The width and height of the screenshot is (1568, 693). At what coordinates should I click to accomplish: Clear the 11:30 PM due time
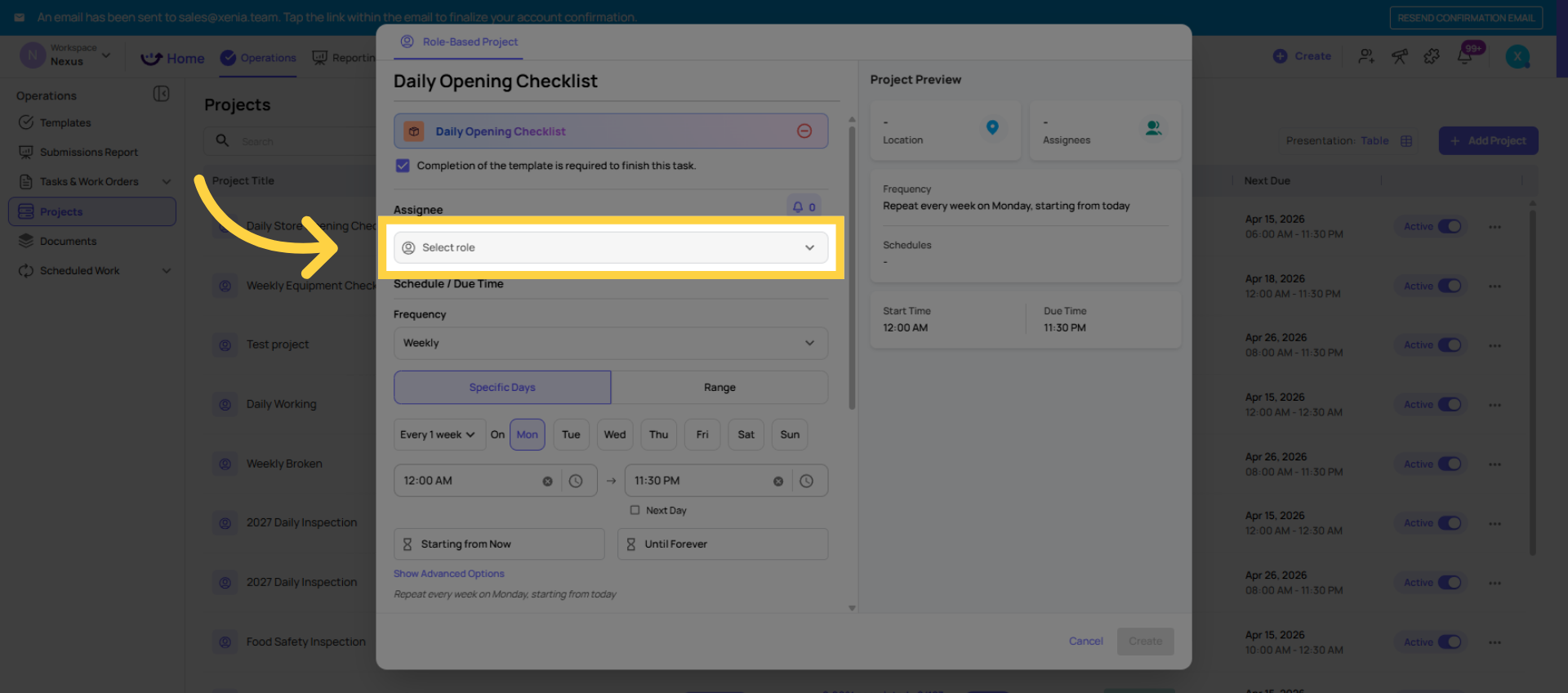point(778,482)
